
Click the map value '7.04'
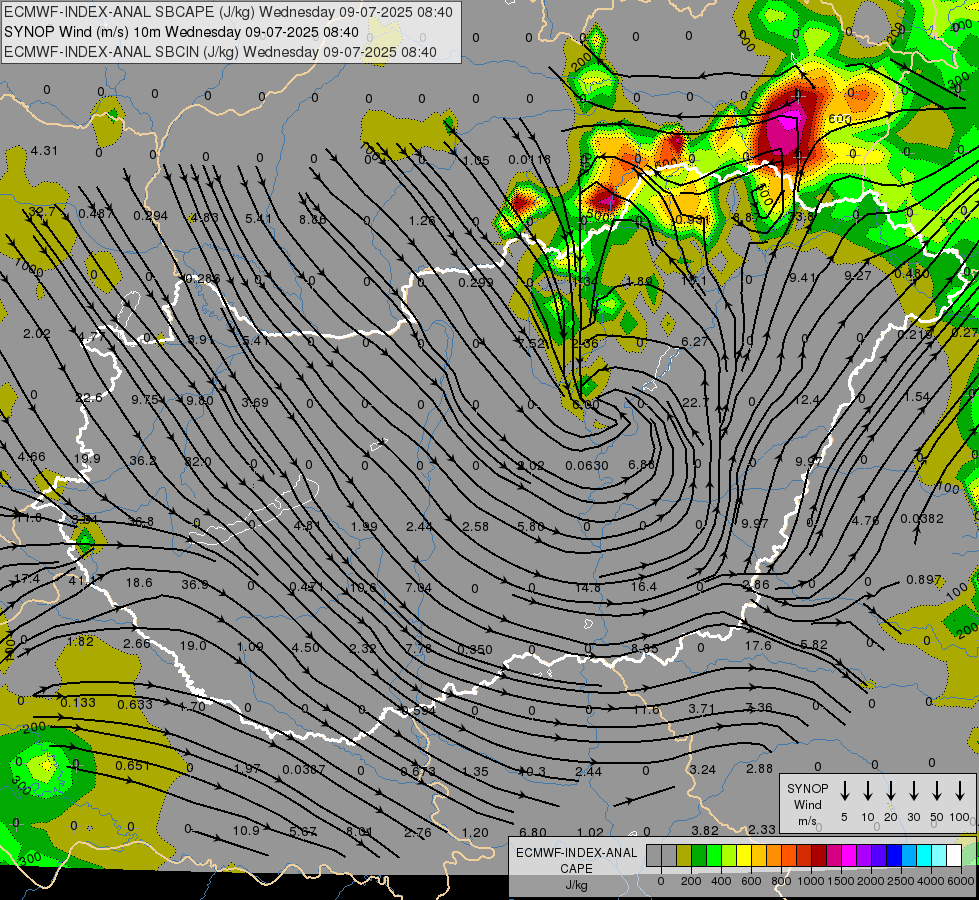point(418,587)
